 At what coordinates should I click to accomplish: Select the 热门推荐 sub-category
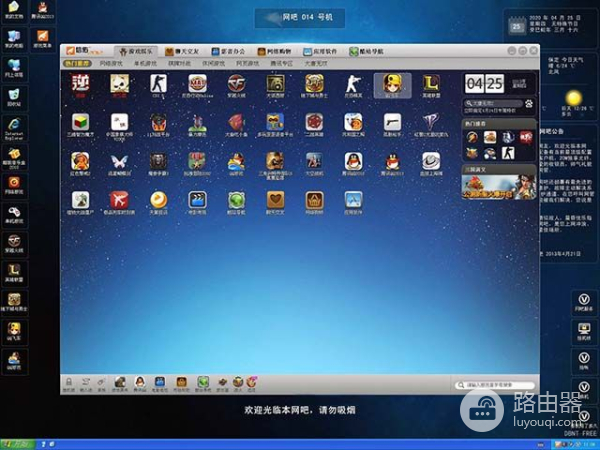click(77, 63)
